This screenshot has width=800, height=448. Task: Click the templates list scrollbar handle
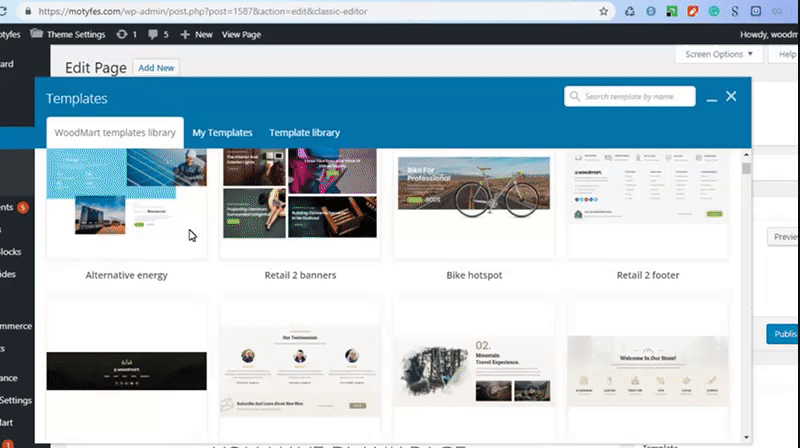[x=746, y=168]
